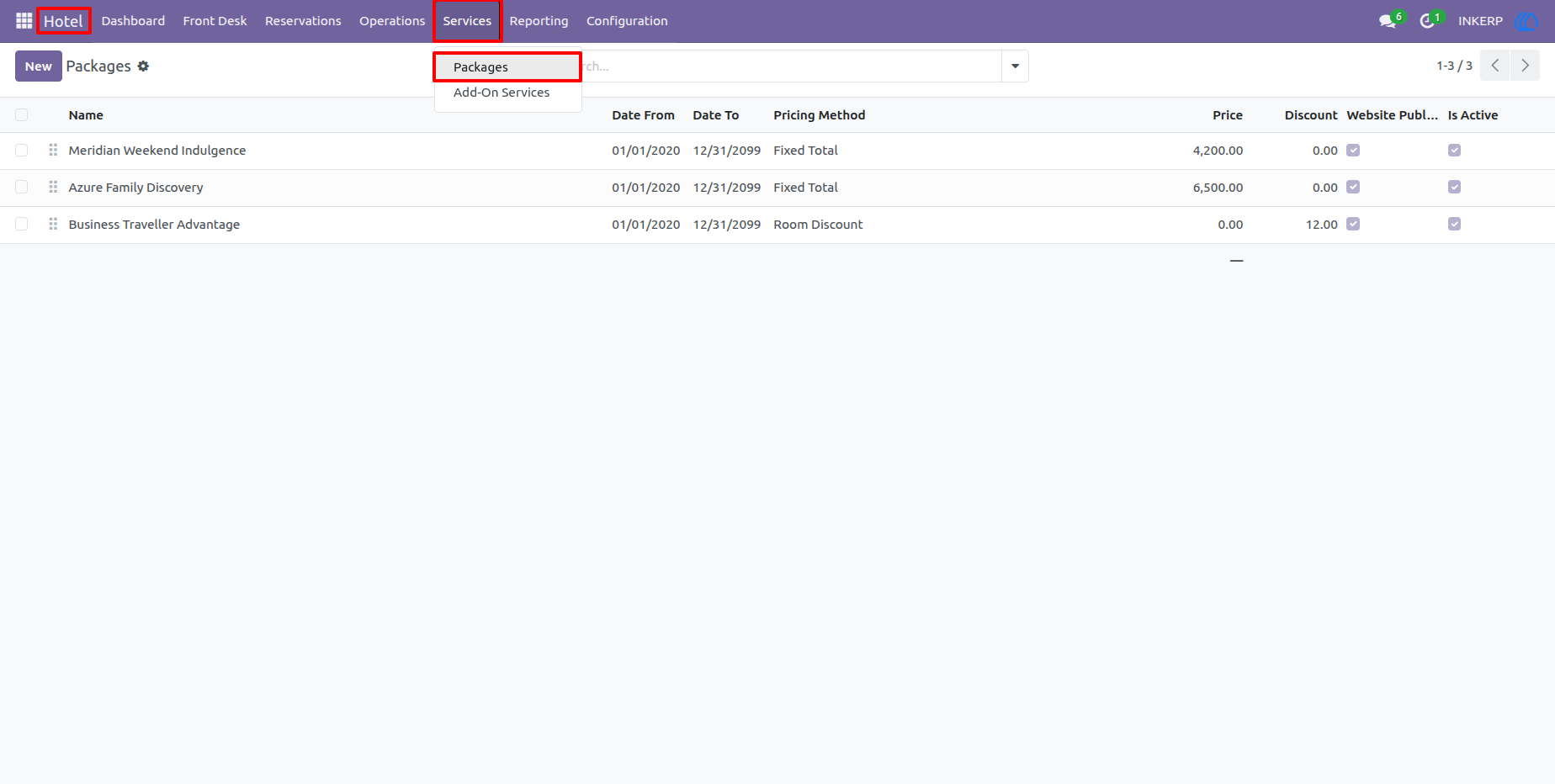Open the activities clock icon

[x=1427, y=21]
